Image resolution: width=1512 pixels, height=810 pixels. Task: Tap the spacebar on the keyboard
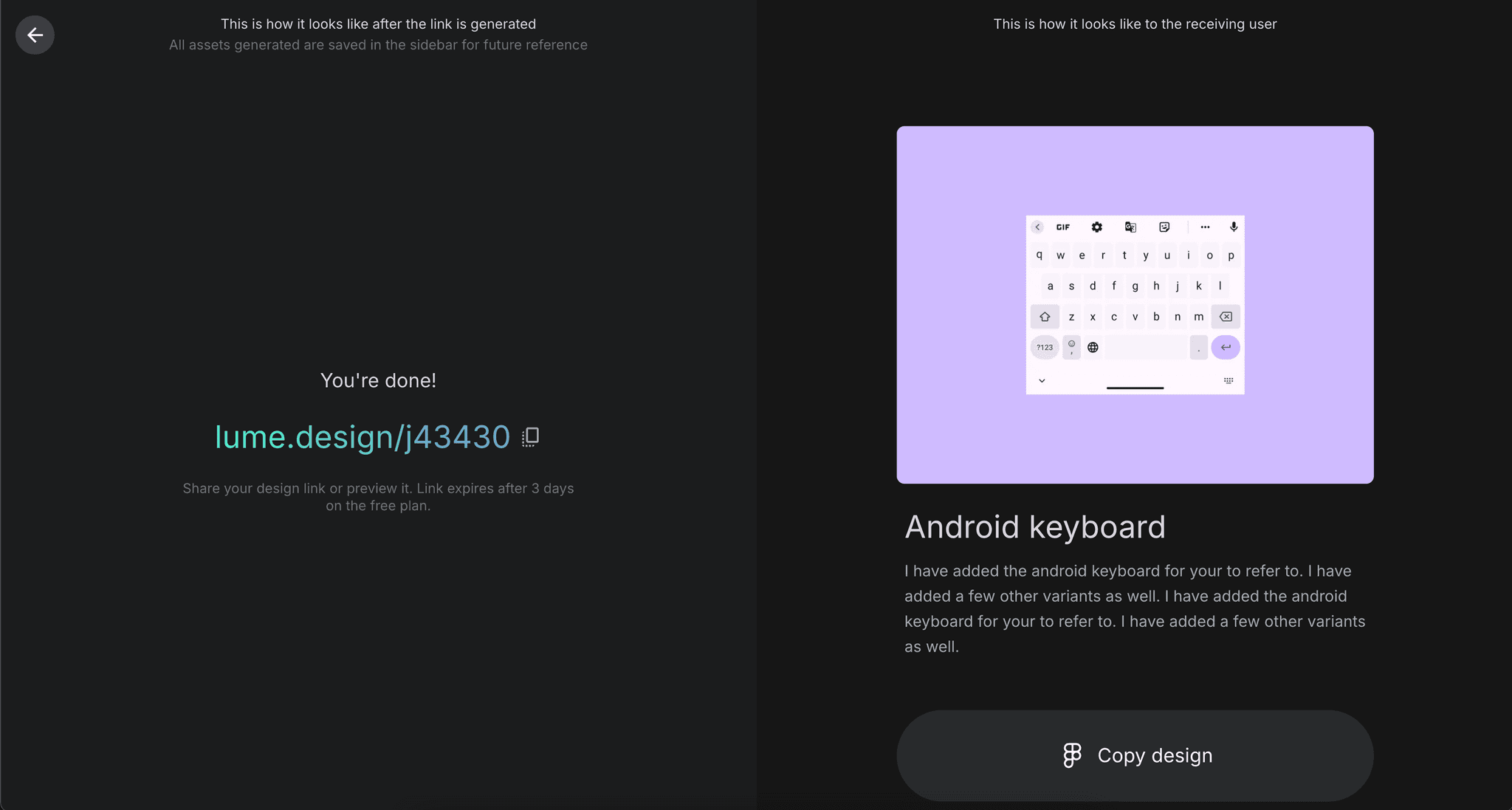(x=1146, y=347)
